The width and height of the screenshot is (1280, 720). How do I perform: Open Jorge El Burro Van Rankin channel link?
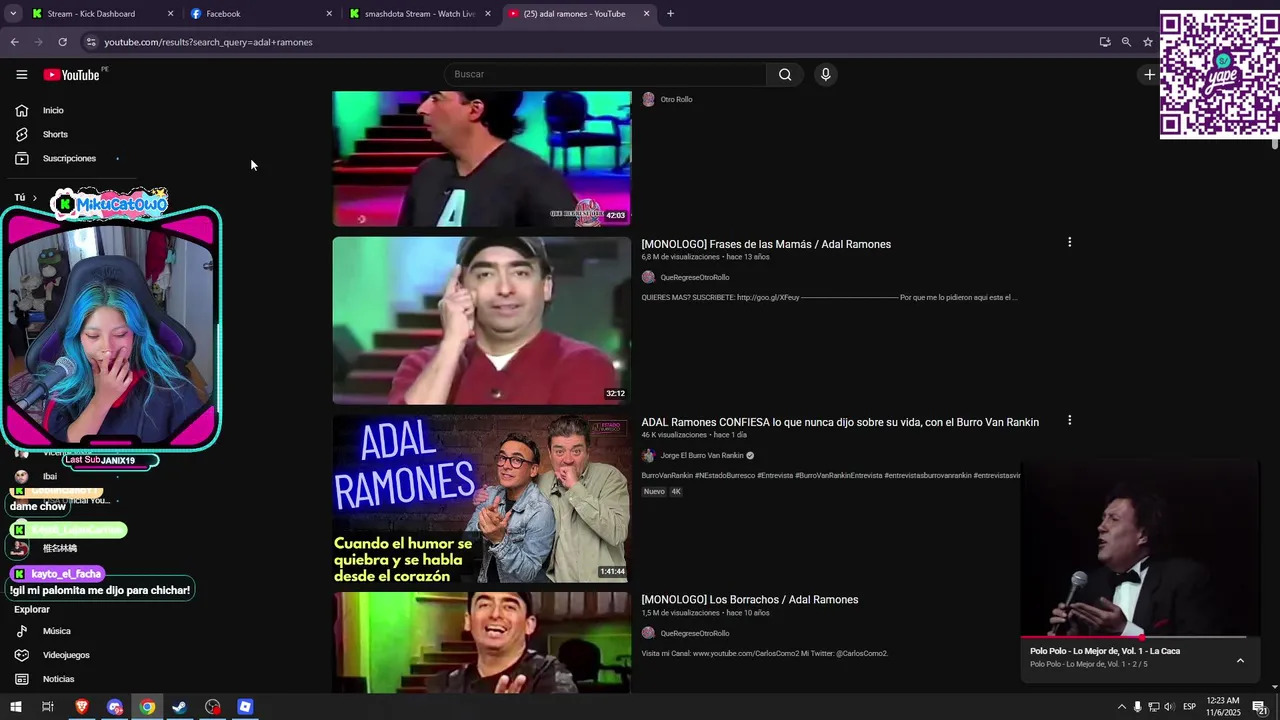click(x=702, y=455)
